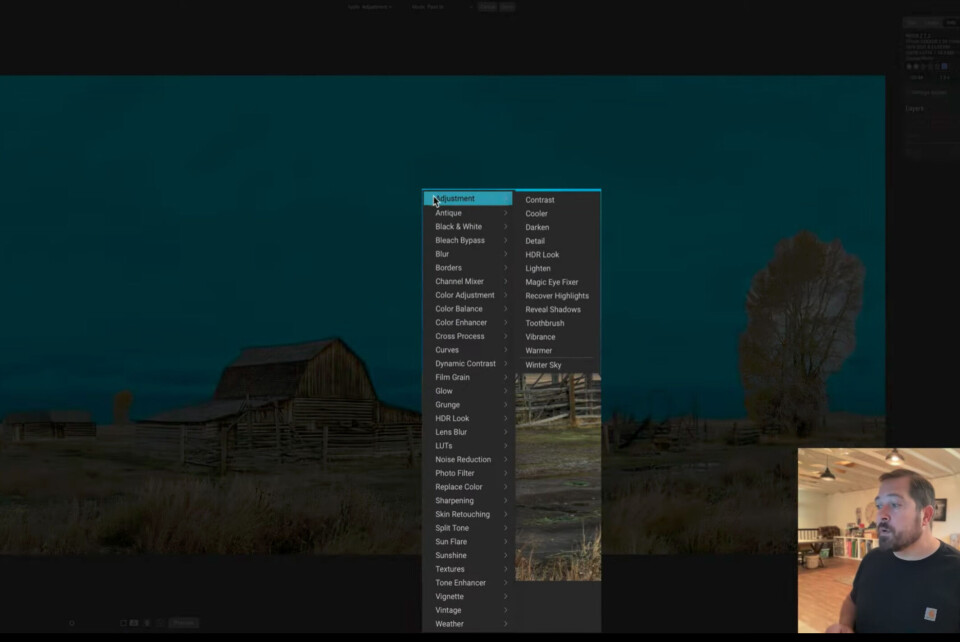Select the Vignette filter
This screenshot has width=960, height=642.
click(x=449, y=597)
